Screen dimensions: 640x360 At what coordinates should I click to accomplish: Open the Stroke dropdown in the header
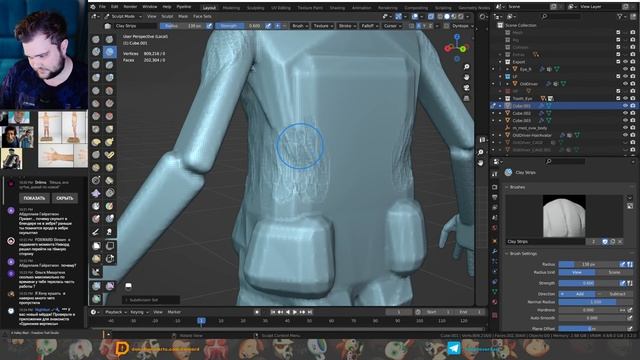[347, 26]
